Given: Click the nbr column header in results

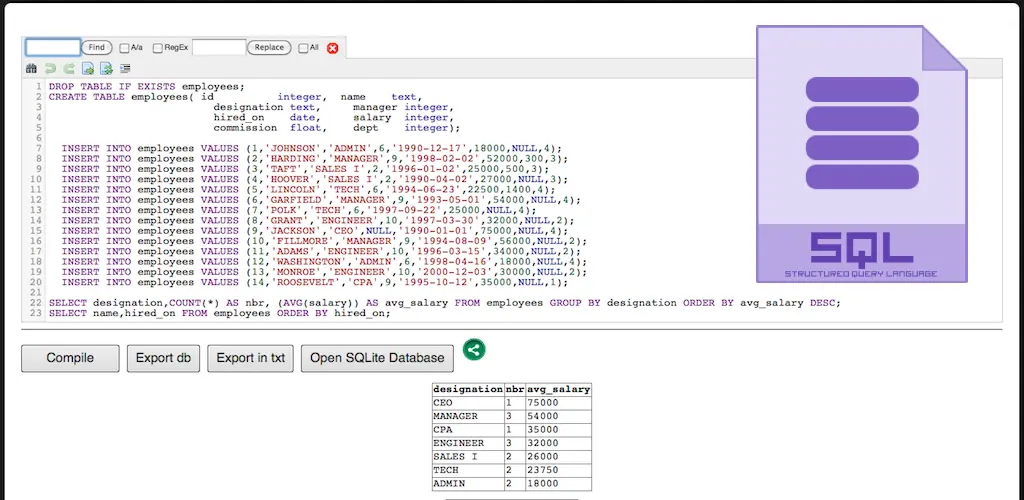Looking at the screenshot, I should click(515, 390).
